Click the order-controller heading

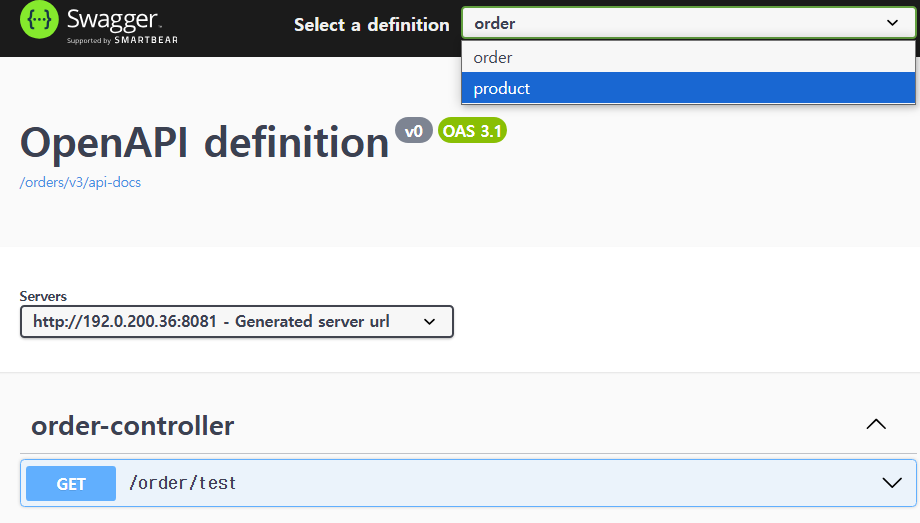click(133, 426)
